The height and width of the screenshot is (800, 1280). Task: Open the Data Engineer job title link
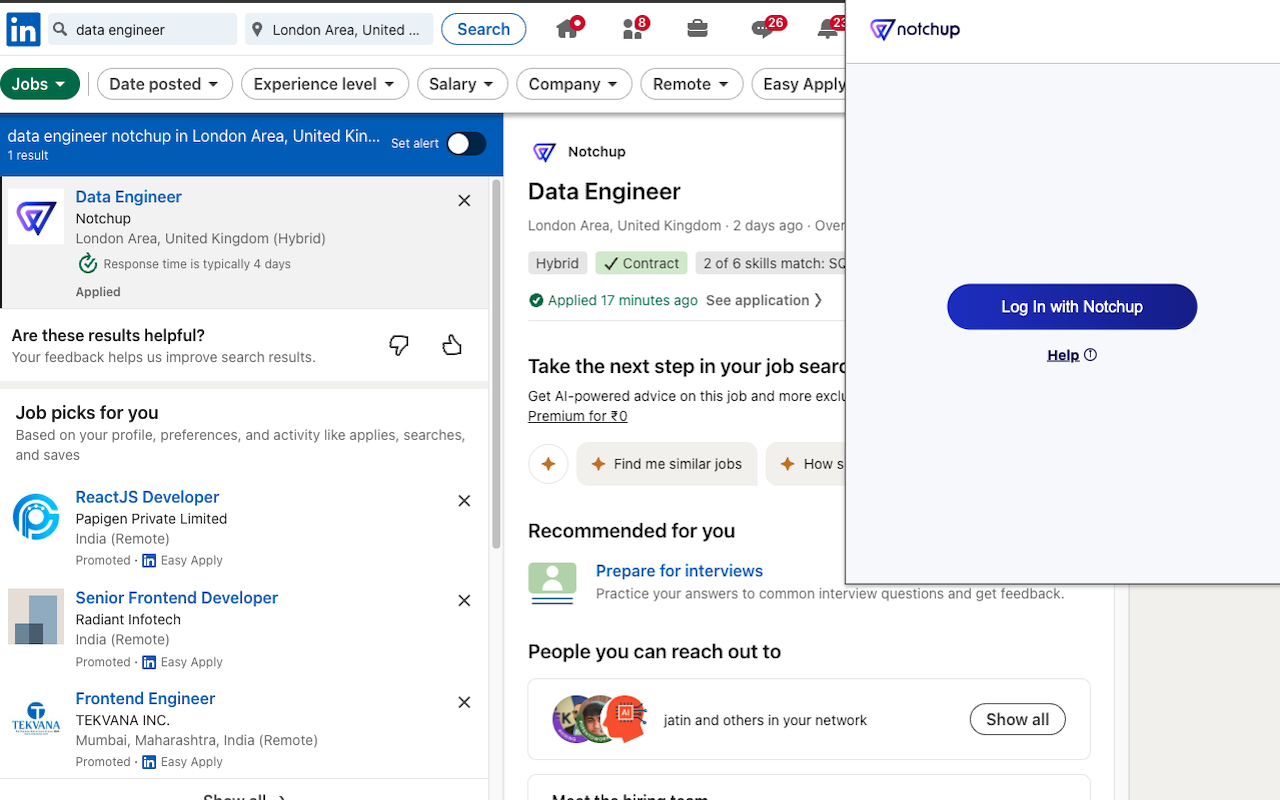point(129,197)
